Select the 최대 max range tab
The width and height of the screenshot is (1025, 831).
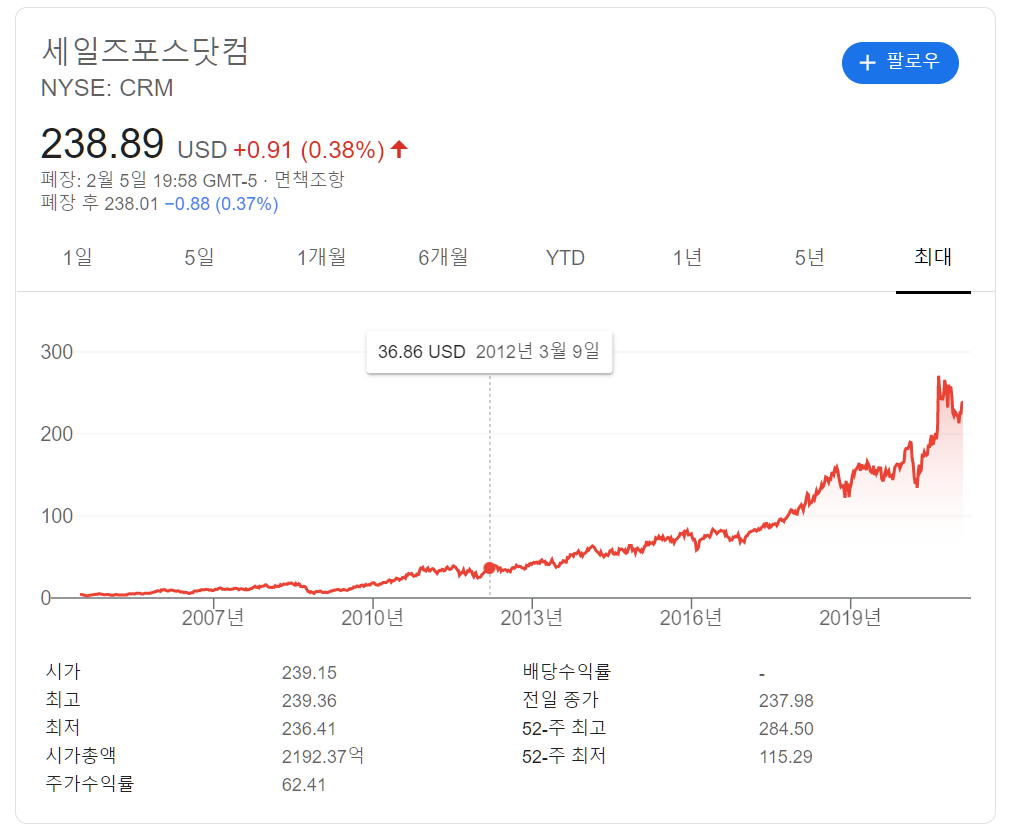tap(933, 257)
